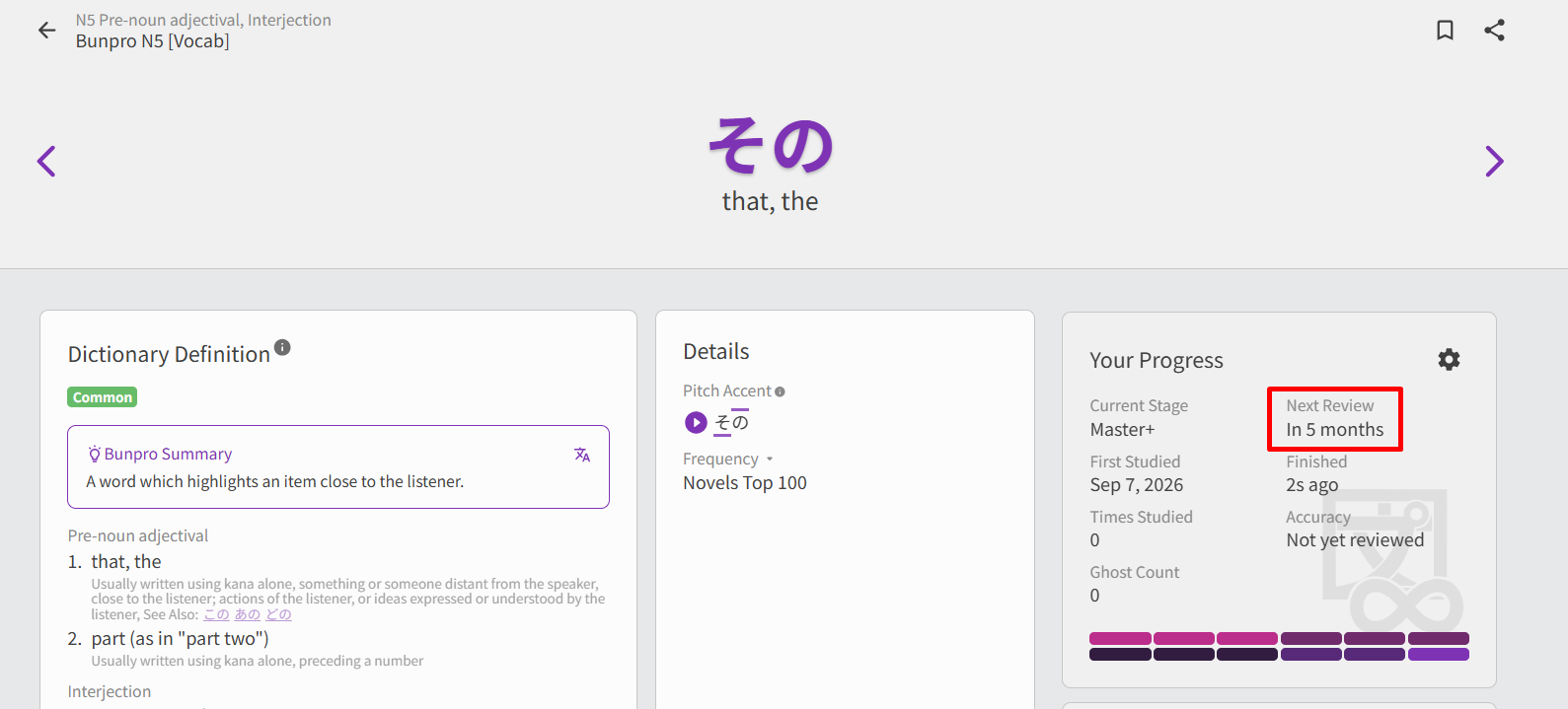Open the どの related word link

click(x=278, y=614)
